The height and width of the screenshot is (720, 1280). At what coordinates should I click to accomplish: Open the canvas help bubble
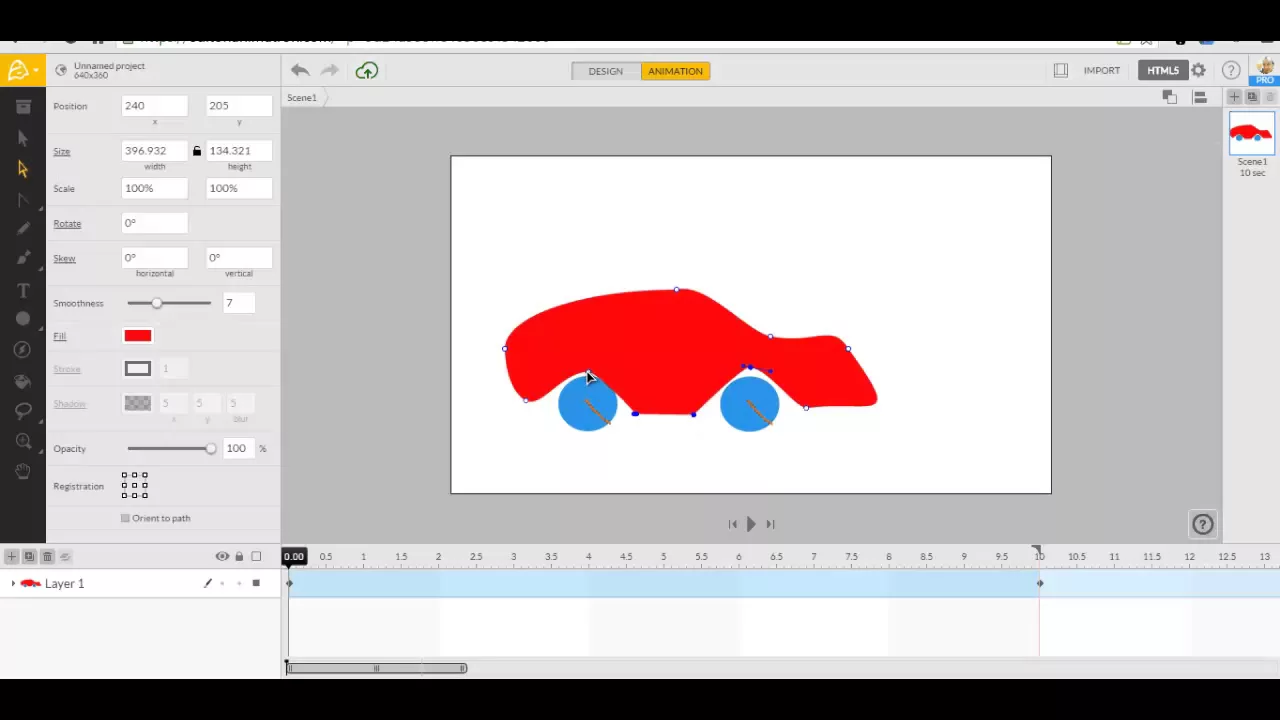point(1203,524)
